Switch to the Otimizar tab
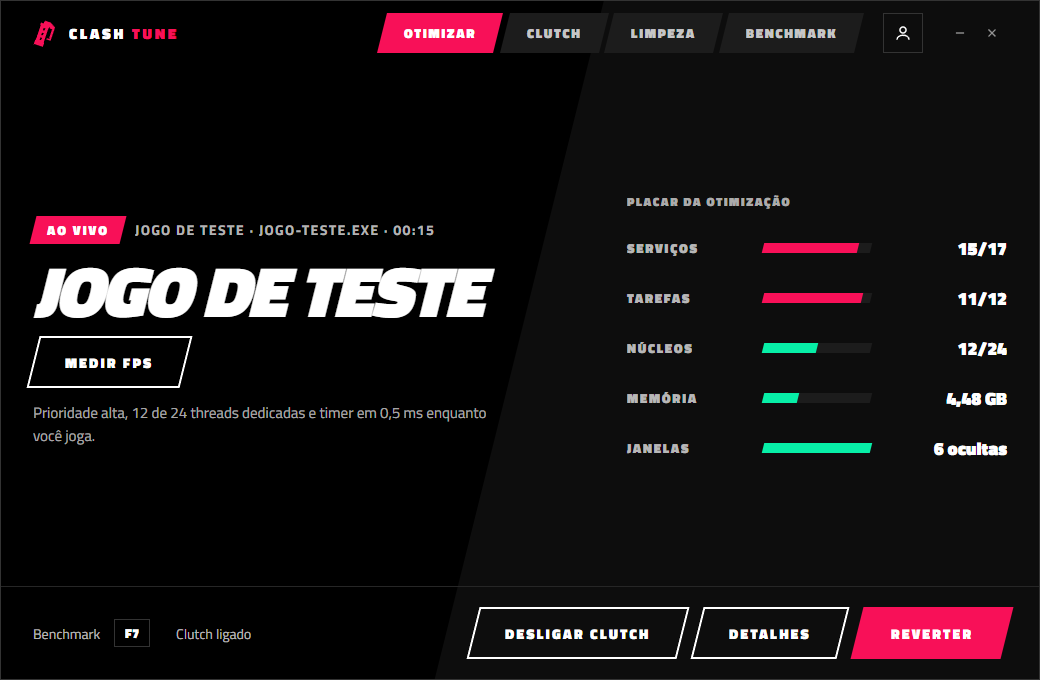This screenshot has height=680, width=1040. click(x=440, y=33)
